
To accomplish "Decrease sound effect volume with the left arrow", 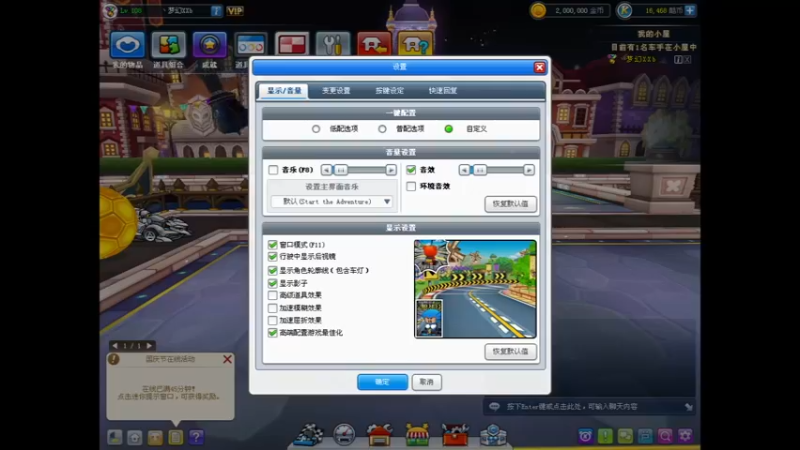I will [x=464, y=170].
